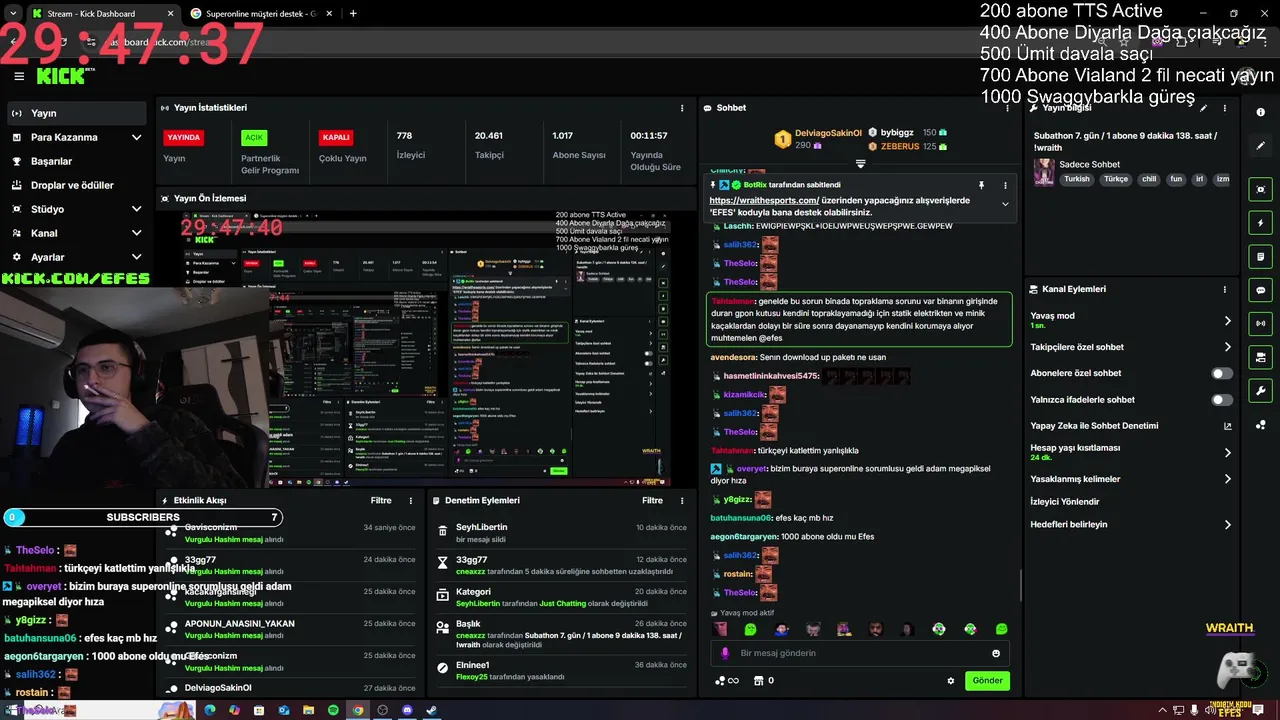Open Steam from the taskbar
Image resolution: width=1280 pixels, height=720 pixels.
(432, 710)
